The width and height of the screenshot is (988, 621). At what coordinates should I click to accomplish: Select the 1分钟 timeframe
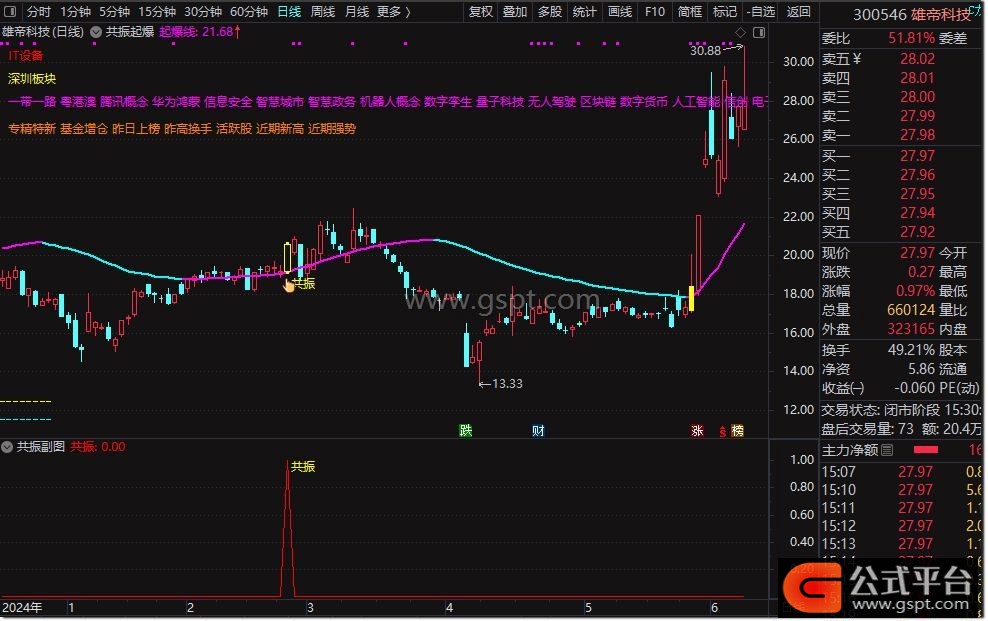[x=75, y=11]
